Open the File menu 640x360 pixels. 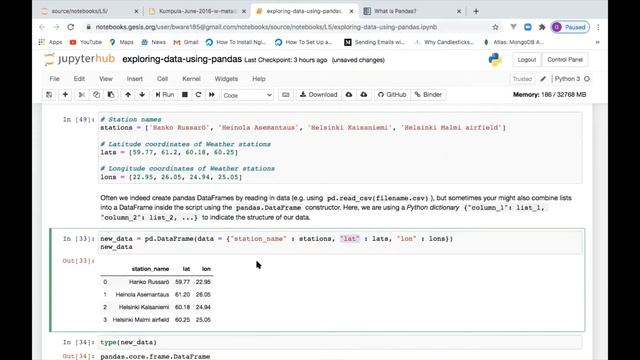click(54, 79)
